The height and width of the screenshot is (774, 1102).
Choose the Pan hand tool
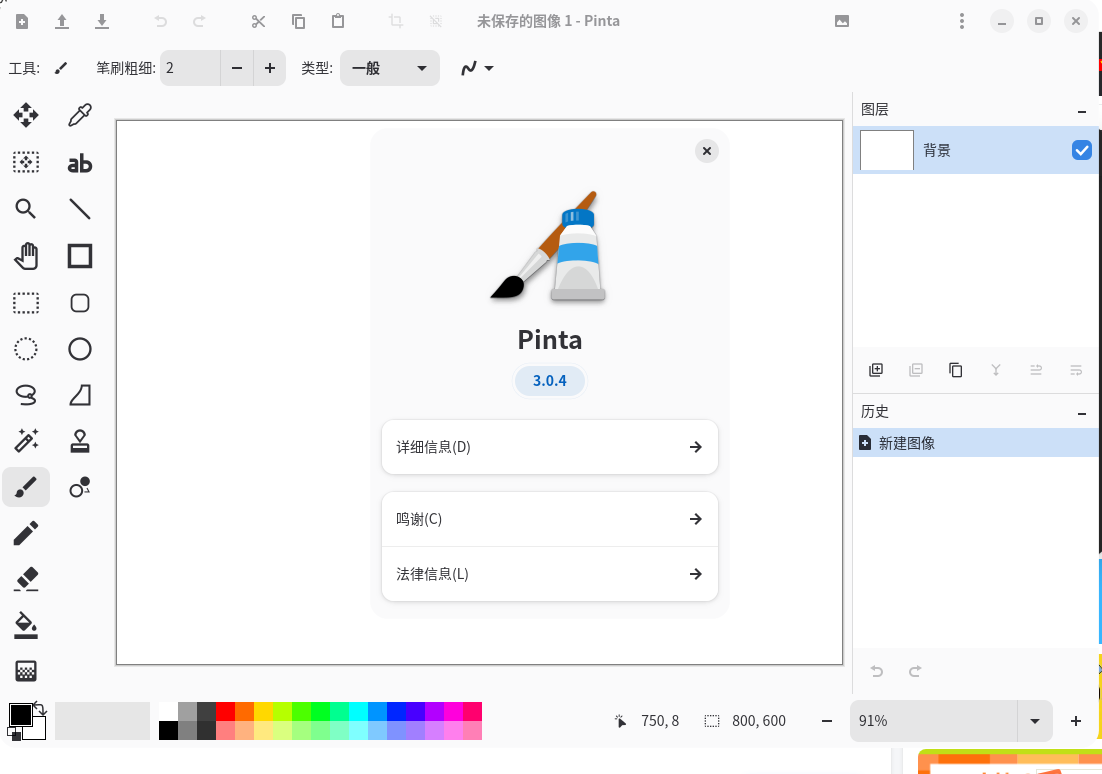point(26,257)
